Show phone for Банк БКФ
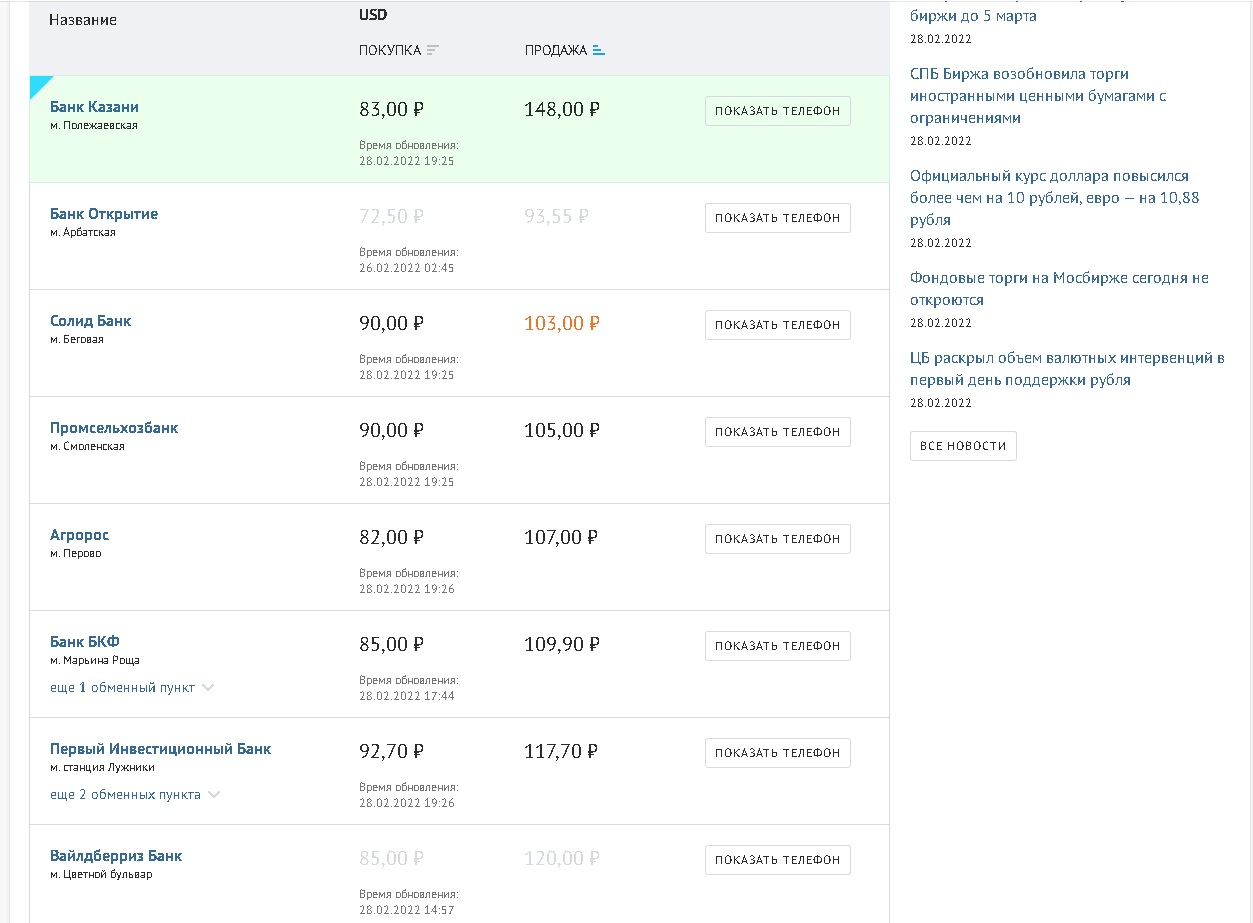 (777, 646)
